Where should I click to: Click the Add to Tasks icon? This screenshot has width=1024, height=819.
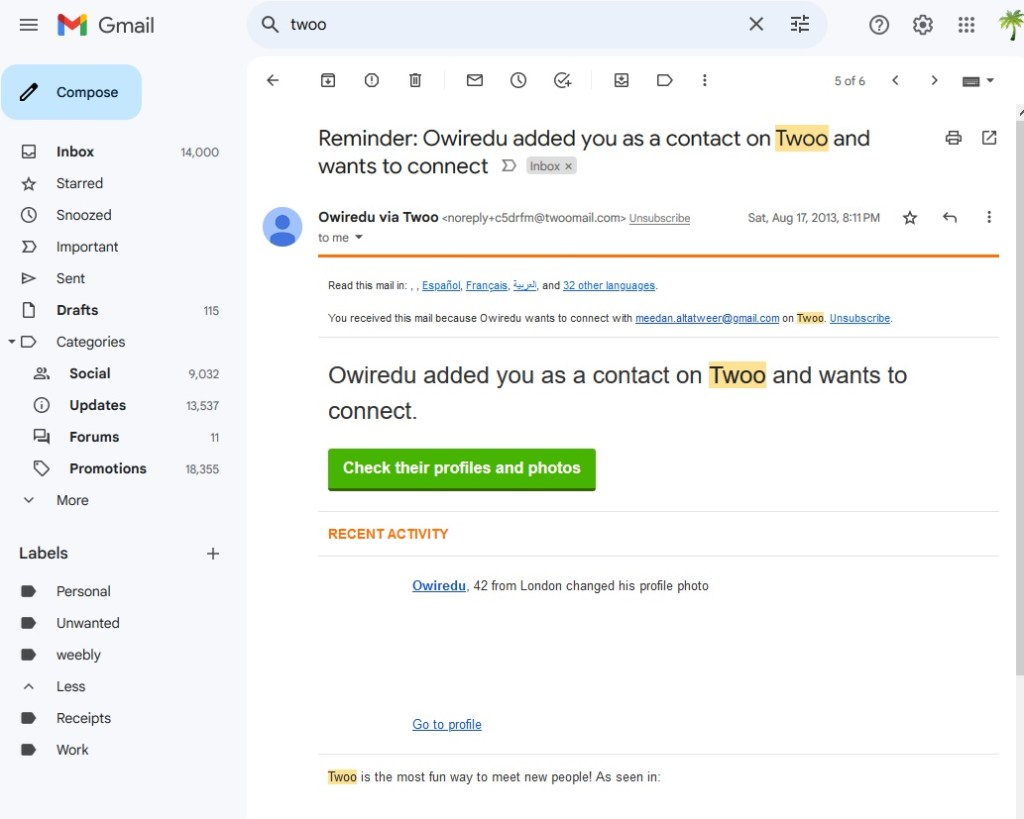562,81
